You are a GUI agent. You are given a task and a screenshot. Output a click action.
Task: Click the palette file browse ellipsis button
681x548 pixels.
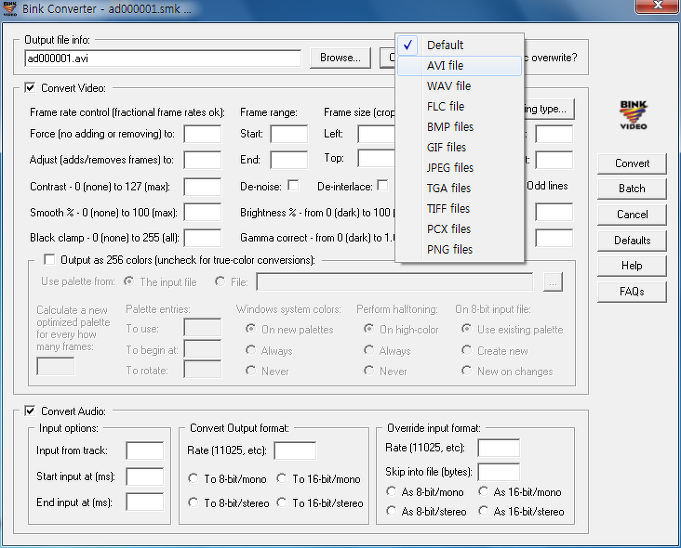[x=553, y=283]
